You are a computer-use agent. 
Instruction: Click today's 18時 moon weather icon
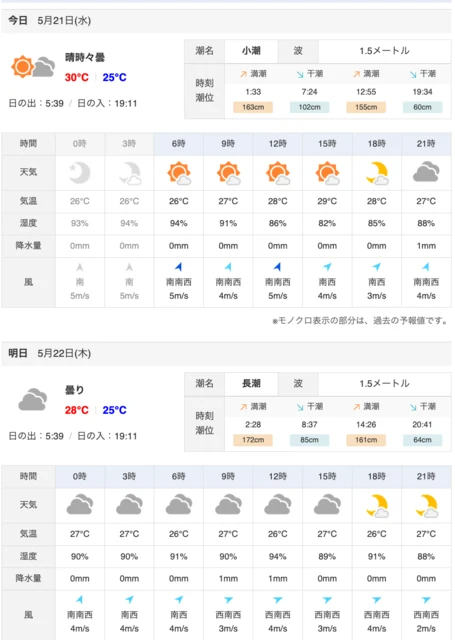377,173
